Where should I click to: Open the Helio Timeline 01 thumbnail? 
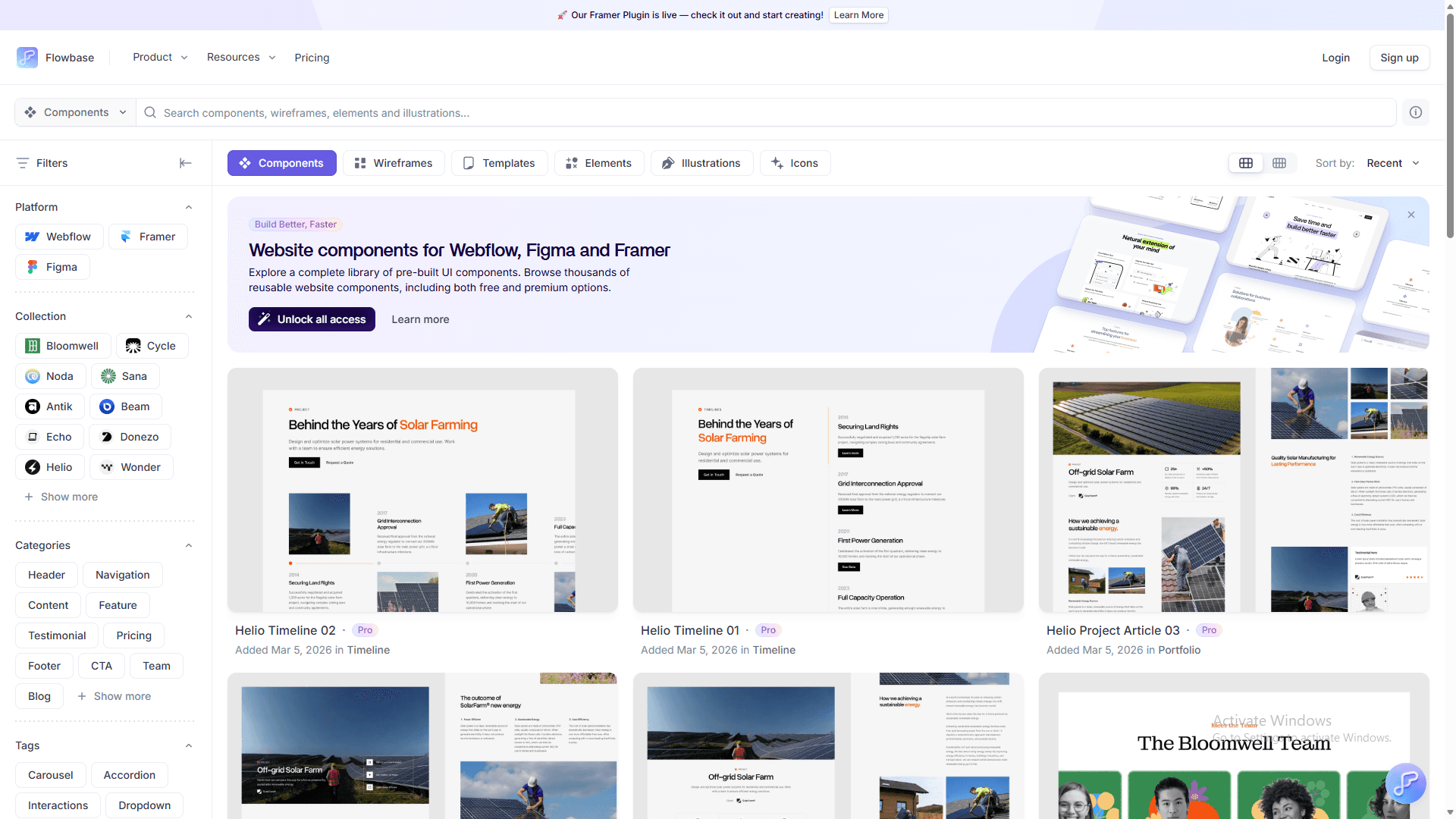click(828, 490)
